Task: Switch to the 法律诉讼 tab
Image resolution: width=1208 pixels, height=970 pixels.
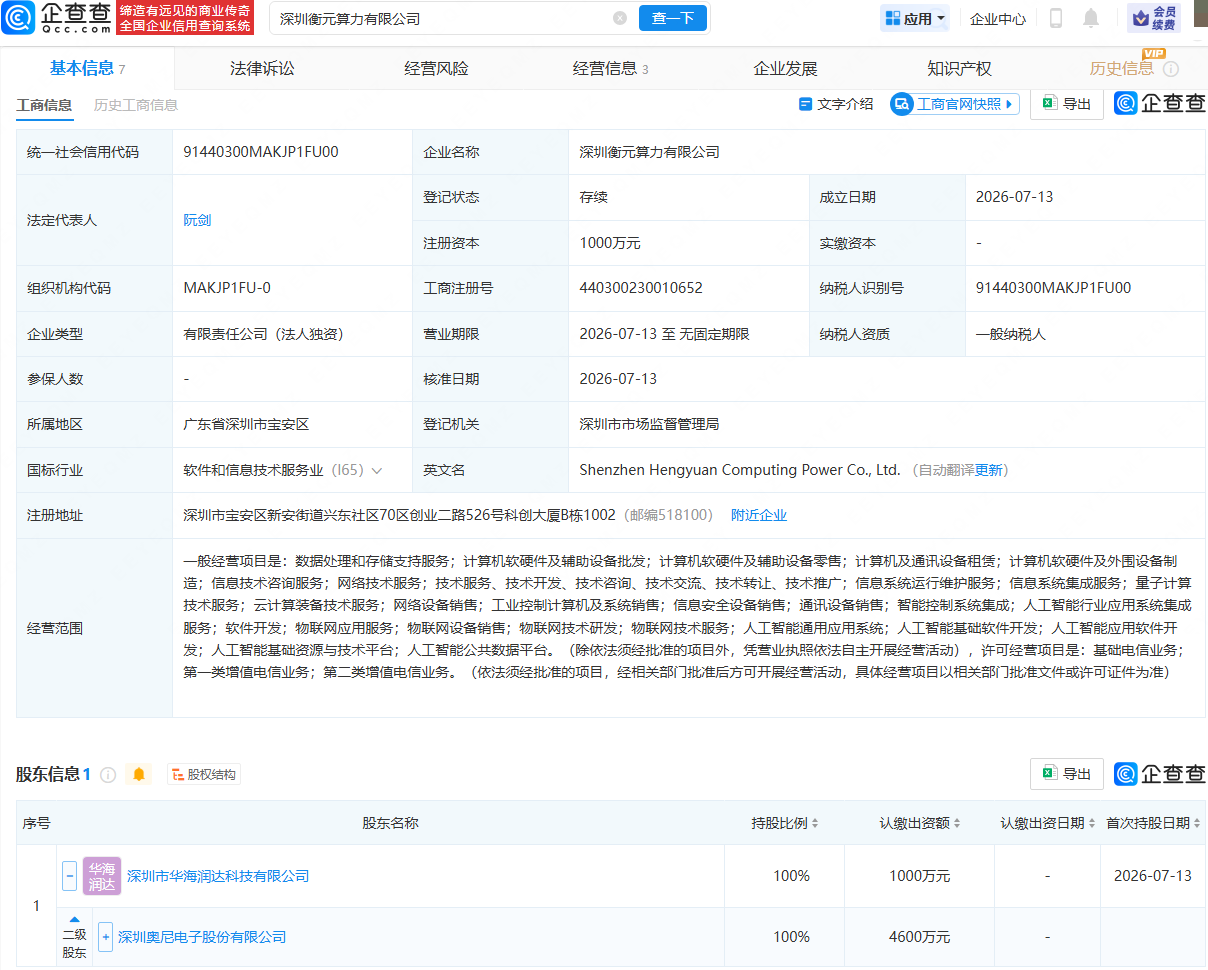Action: coord(262,68)
